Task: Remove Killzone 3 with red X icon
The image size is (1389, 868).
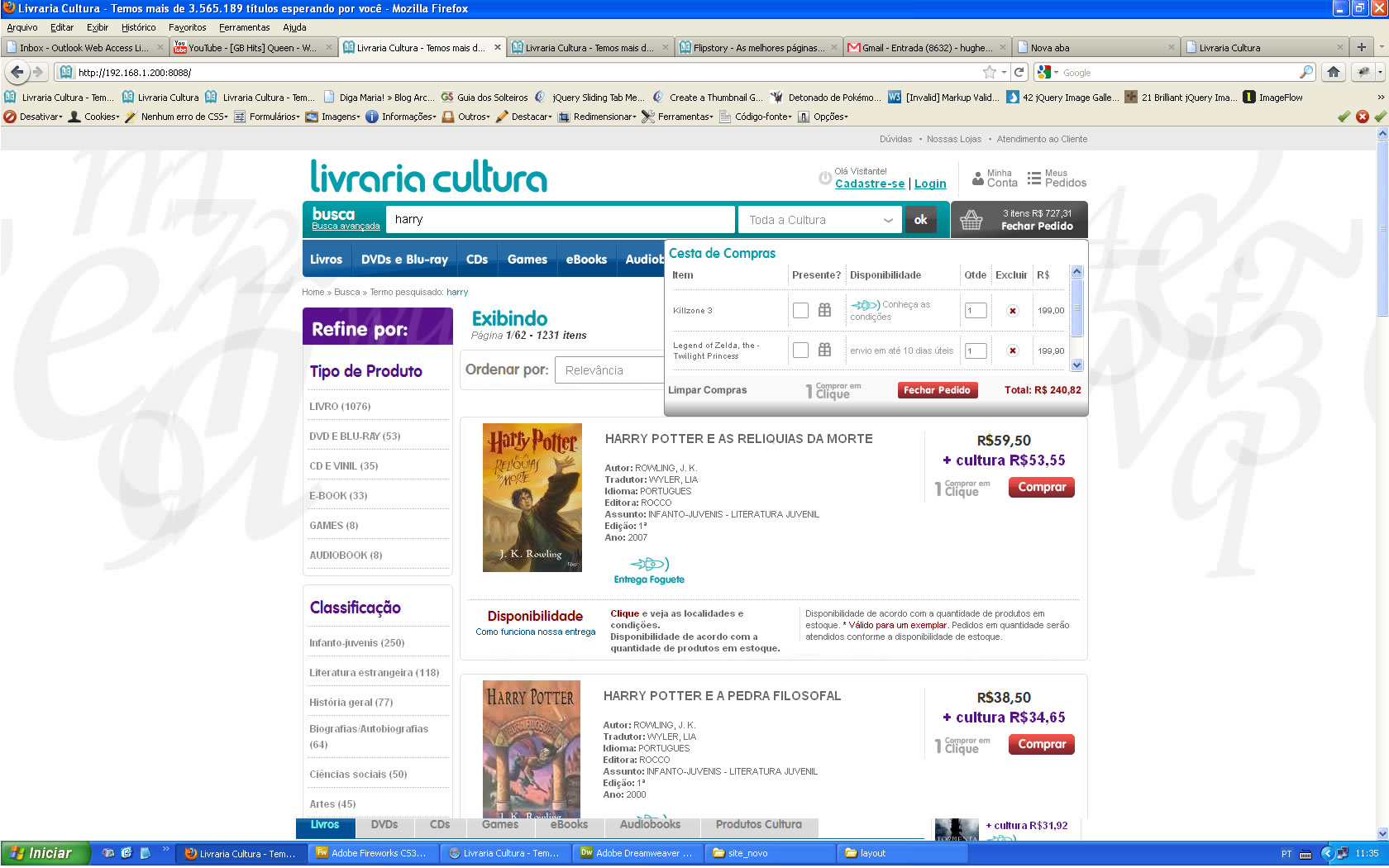Action: (1012, 311)
